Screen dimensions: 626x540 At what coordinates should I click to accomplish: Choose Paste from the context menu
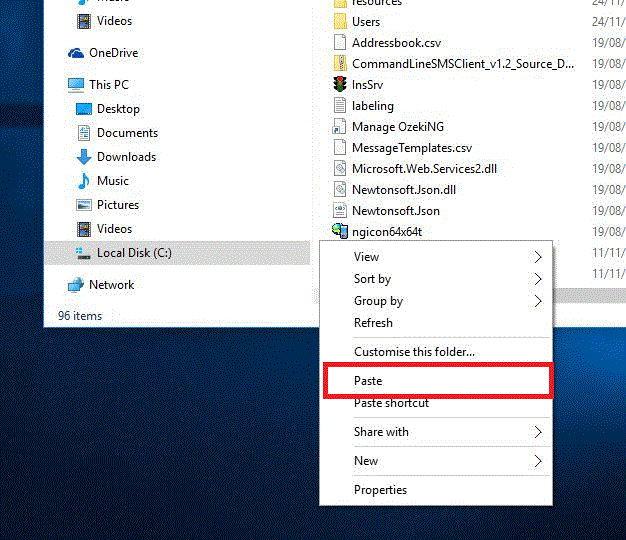(x=438, y=381)
